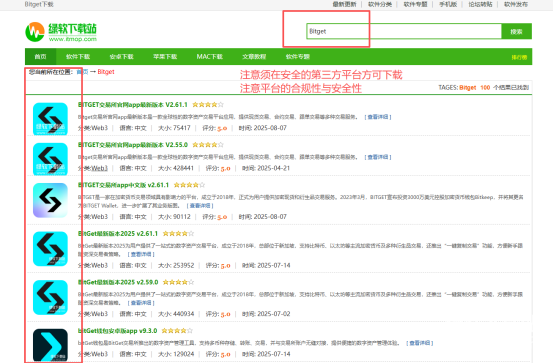Open the BitGet 2025 v2.59.0 app icon
The image size is (554, 364).
click(50, 297)
